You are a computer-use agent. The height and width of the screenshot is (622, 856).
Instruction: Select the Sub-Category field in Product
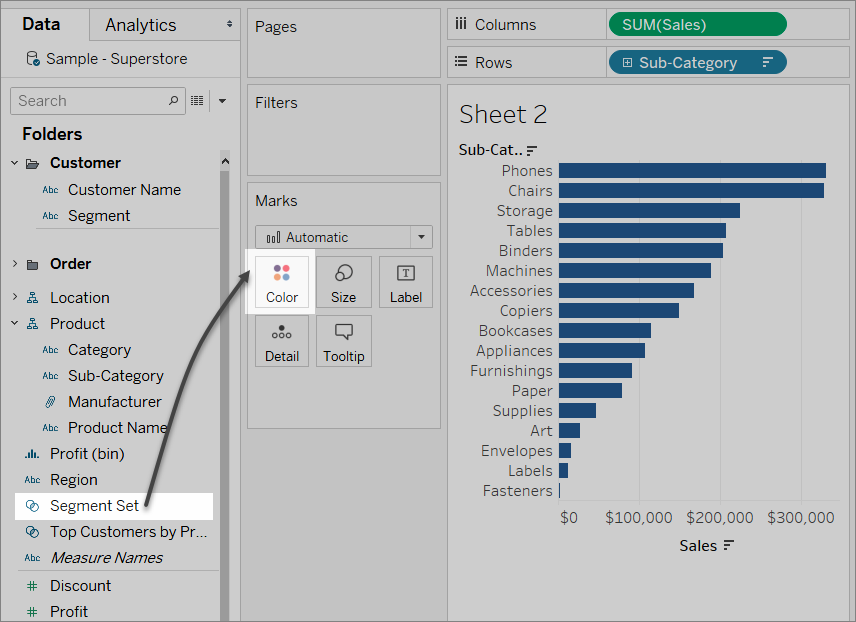[116, 376]
